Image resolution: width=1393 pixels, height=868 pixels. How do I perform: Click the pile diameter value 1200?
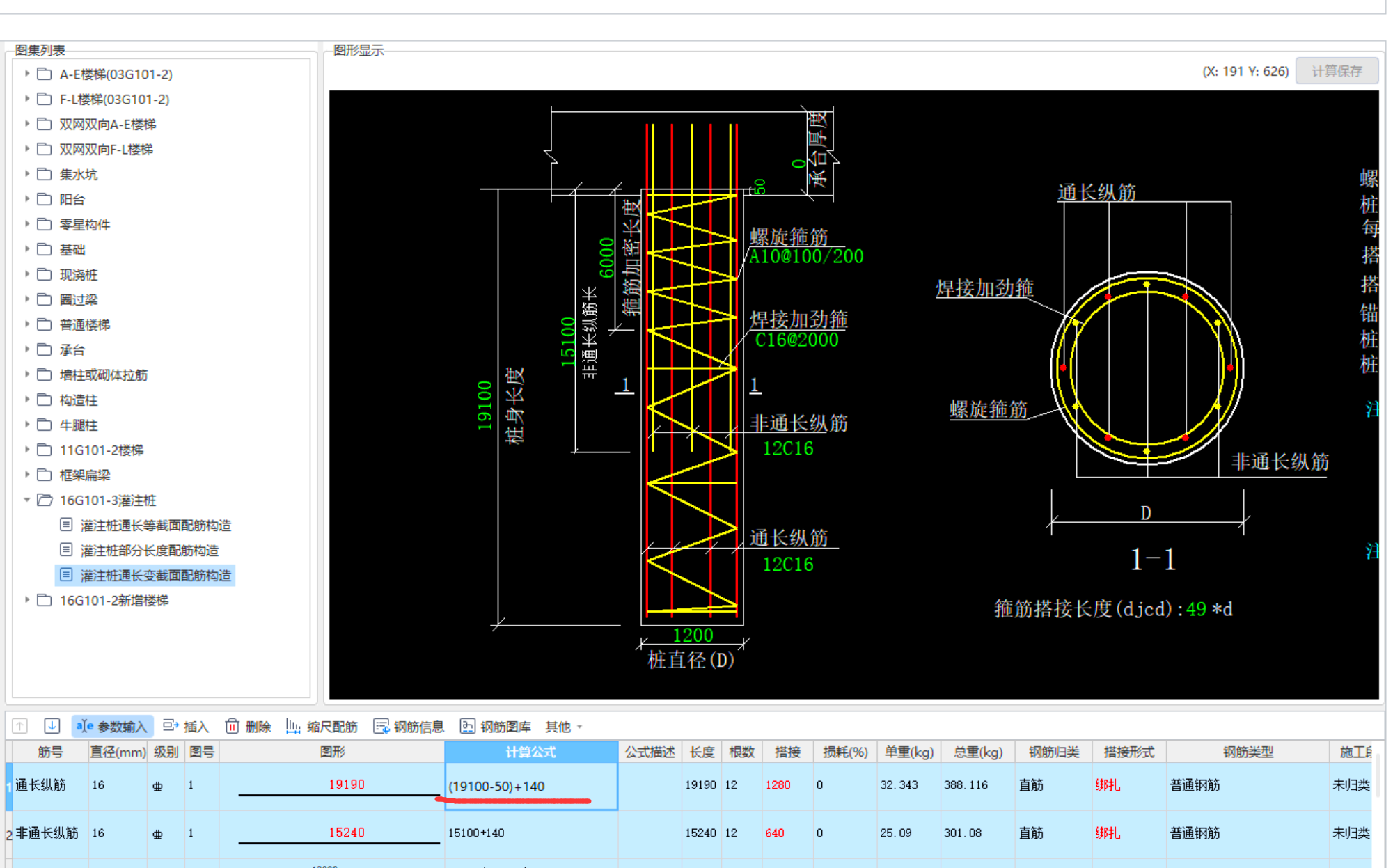pyautogui.click(x=693, y=635)
